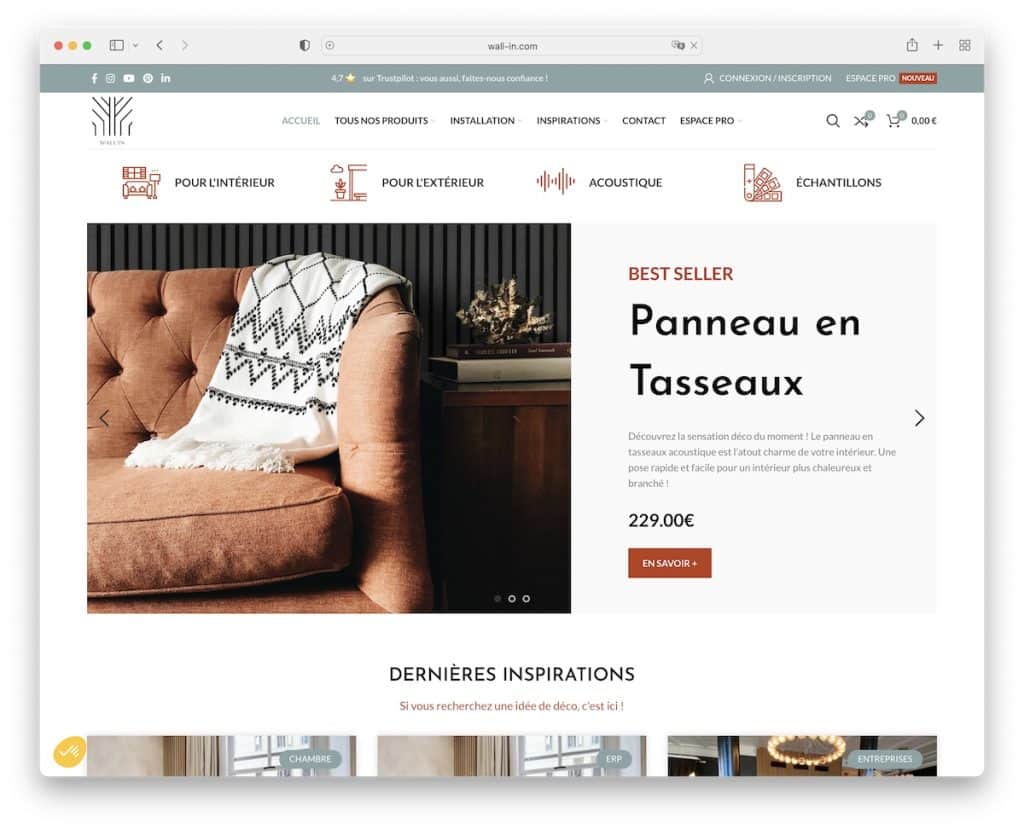Image resolution: width=1024 pixels, height=829 pixels.
Task: Expand the Inspirations dropdown menu
Action: click(x=571, y=121)
